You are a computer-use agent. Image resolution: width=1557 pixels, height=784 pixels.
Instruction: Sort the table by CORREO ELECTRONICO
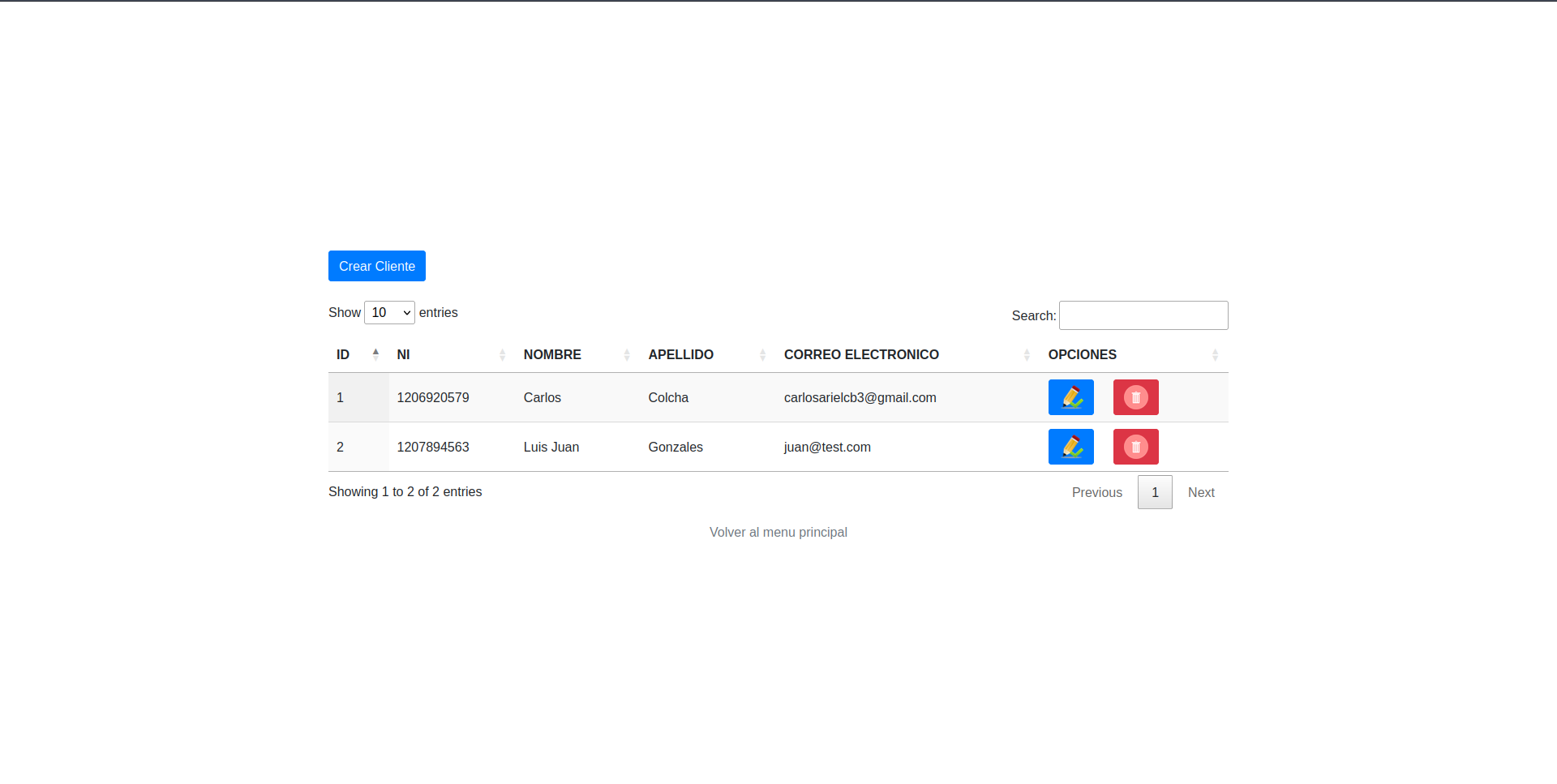click(1026, 354)
